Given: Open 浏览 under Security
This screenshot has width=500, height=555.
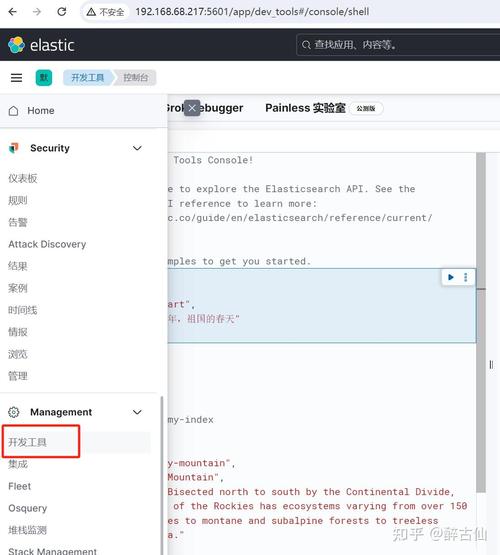Looking at the screenshot, I should click(18, 354).
